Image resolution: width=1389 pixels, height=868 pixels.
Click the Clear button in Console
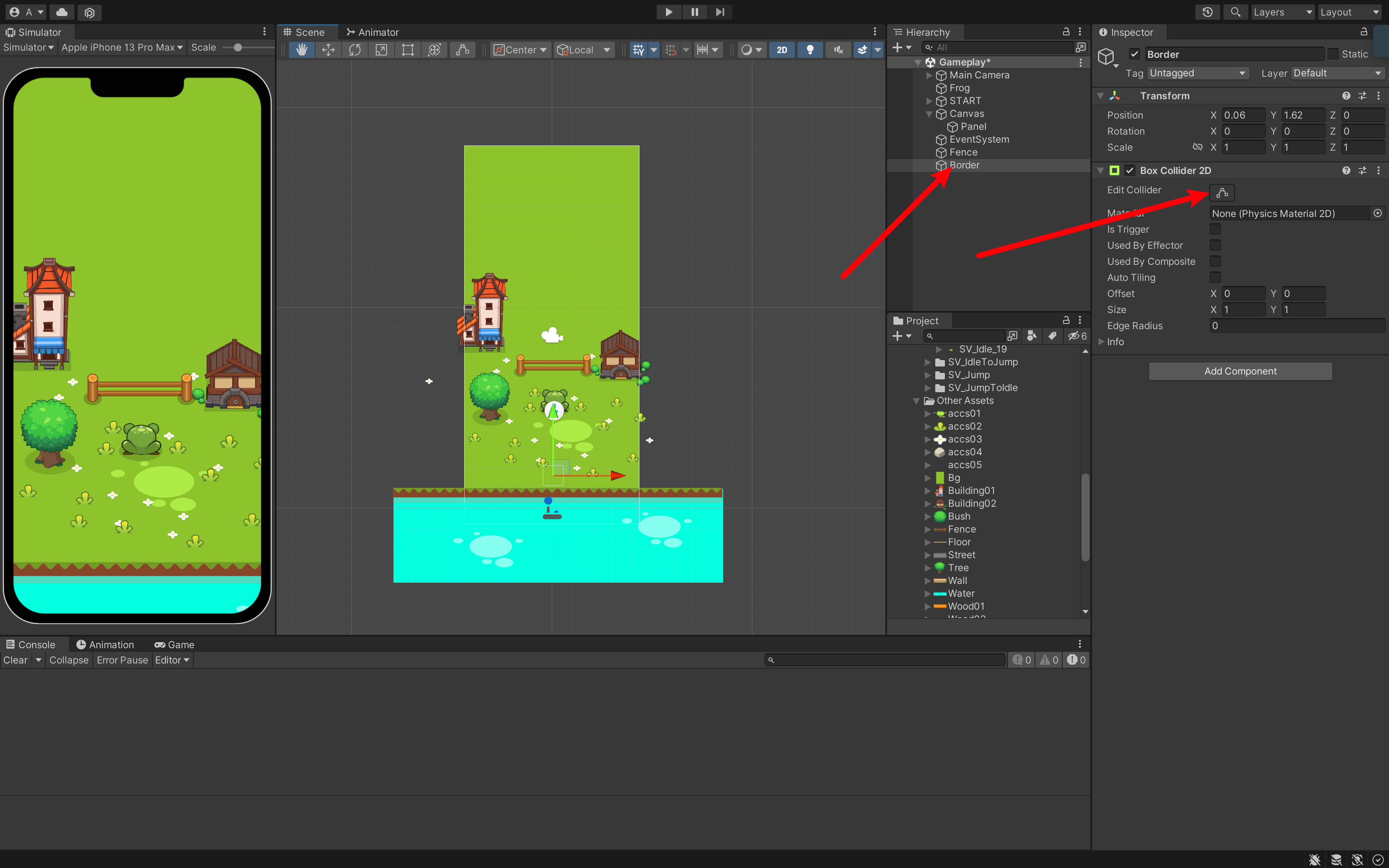[15, 660]
